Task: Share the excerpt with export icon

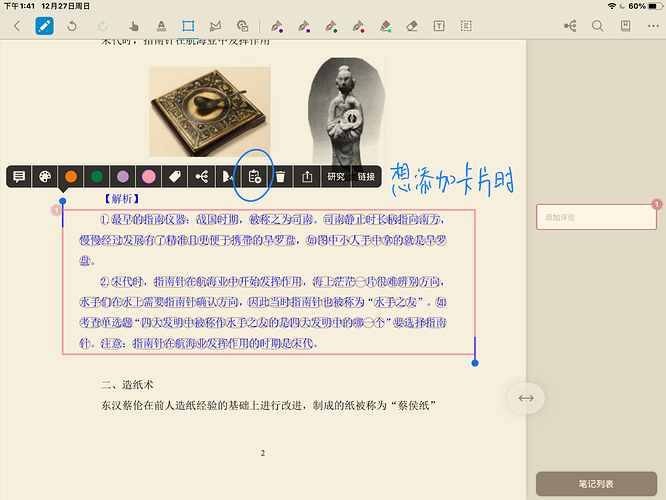Action: [307, 176]
